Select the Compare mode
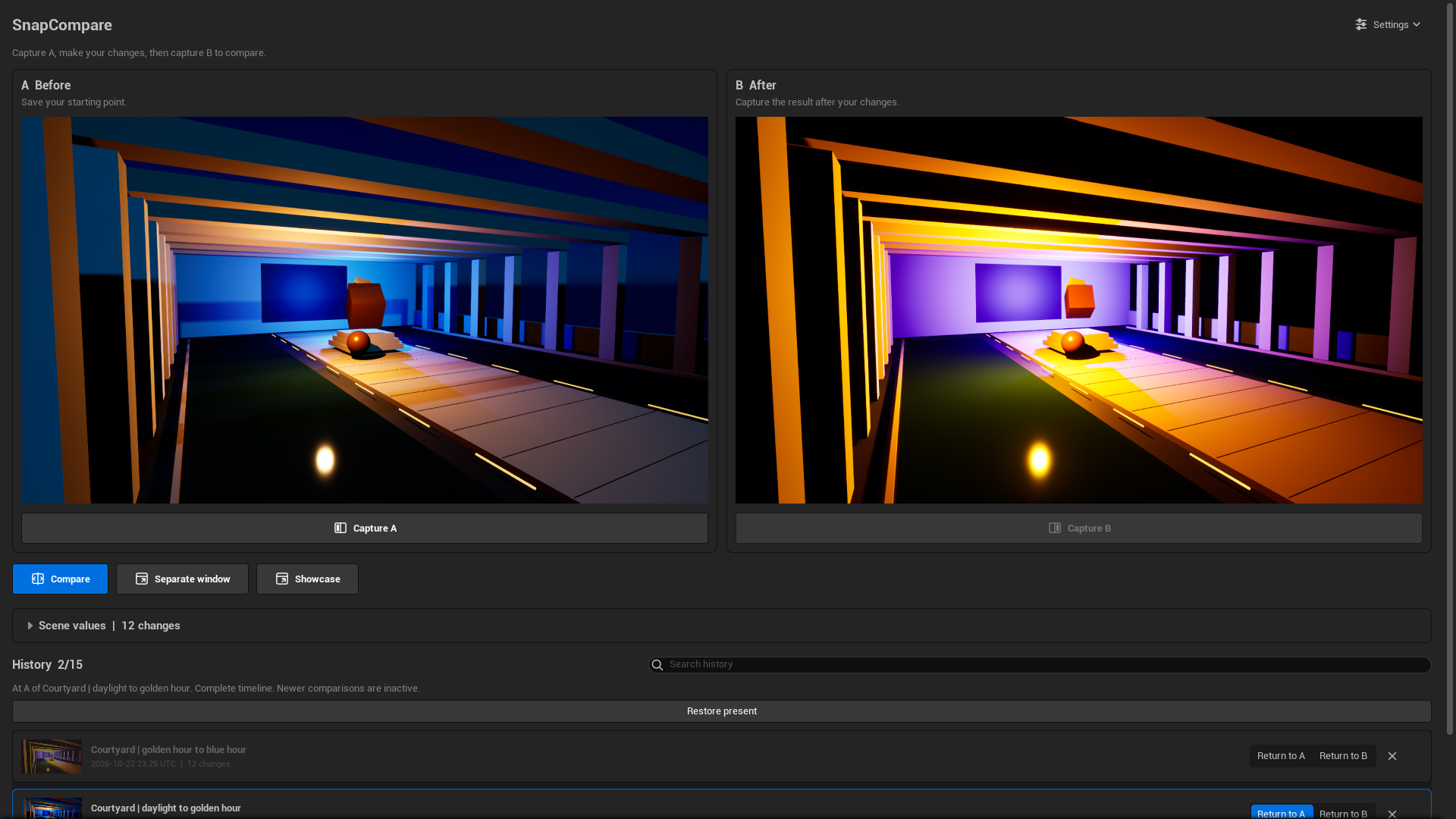1456x819 pixels. 60,579
